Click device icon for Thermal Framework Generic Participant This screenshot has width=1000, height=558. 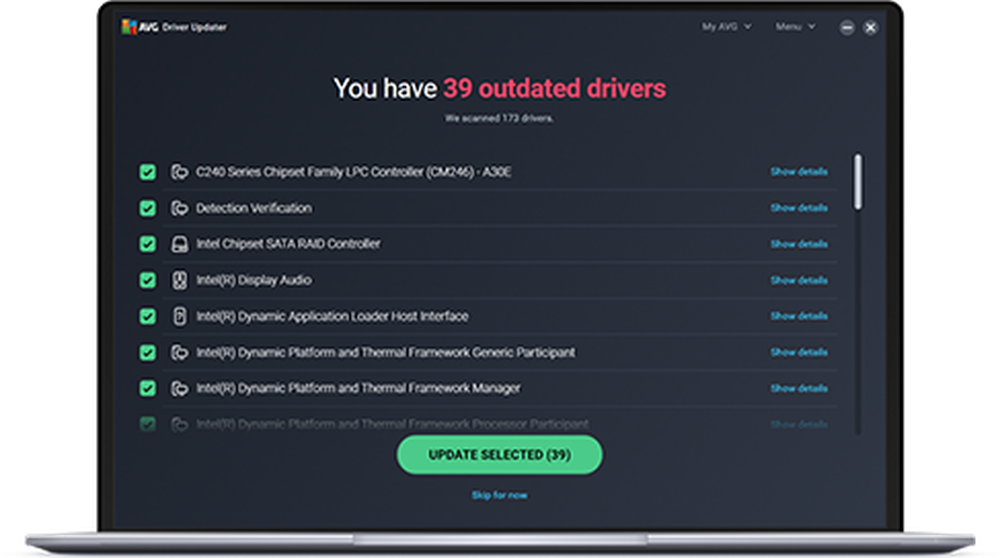[x=179, y=353]
